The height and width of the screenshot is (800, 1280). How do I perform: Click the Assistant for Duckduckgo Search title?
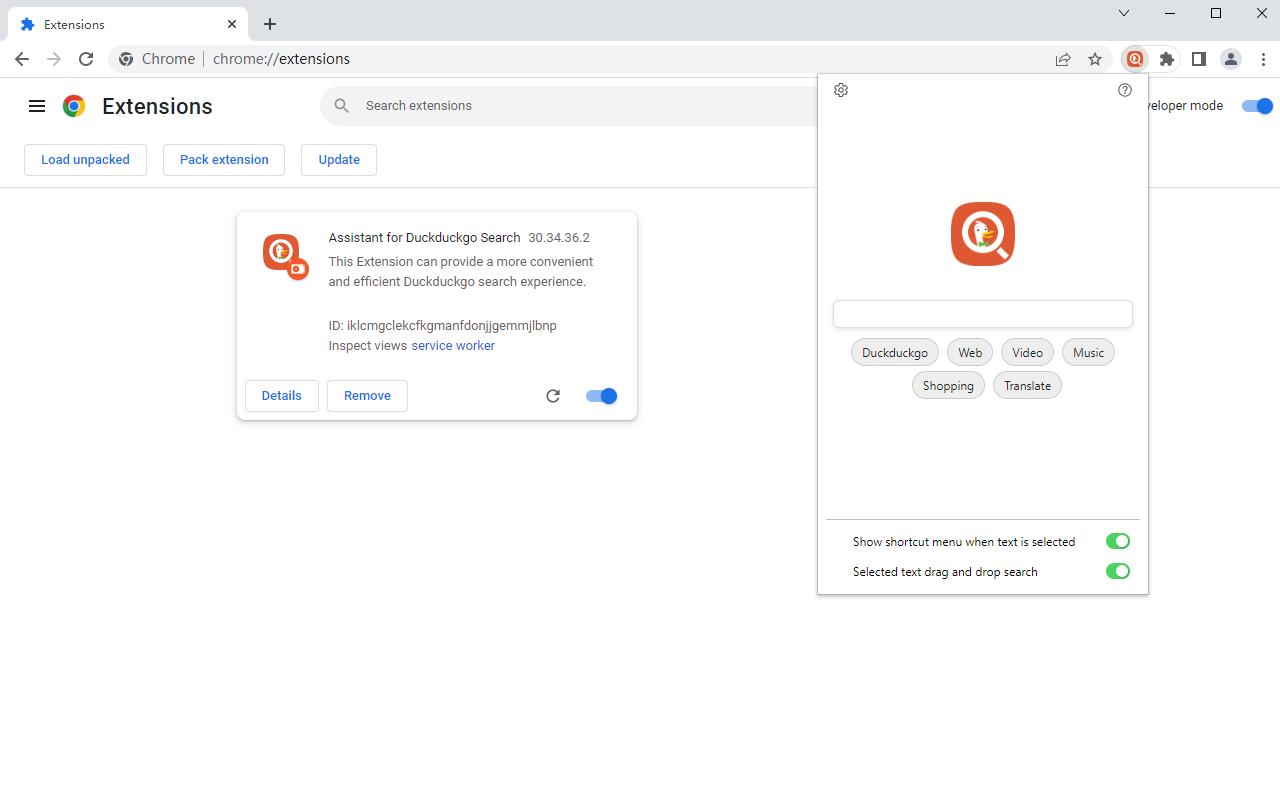coord(425,238)
